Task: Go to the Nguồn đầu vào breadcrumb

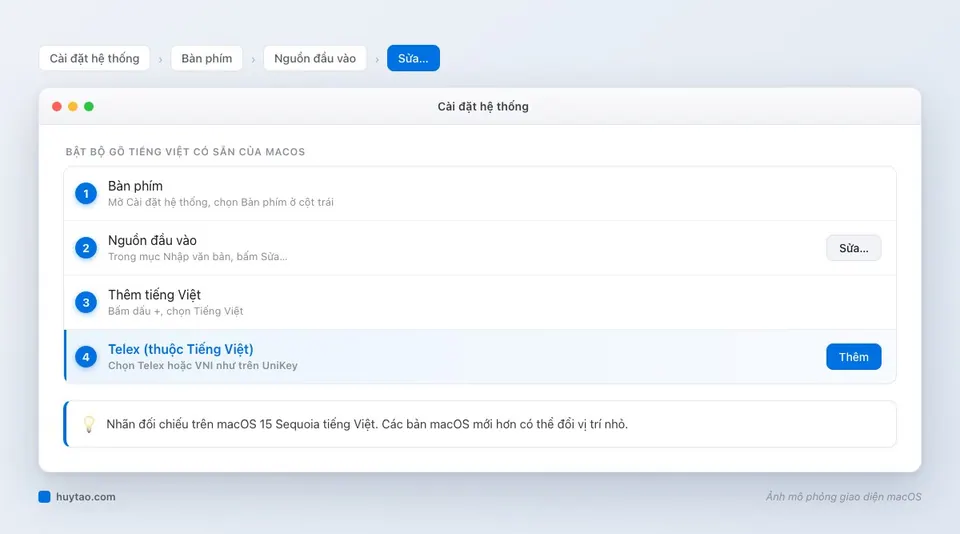Action: click(315, 58)
